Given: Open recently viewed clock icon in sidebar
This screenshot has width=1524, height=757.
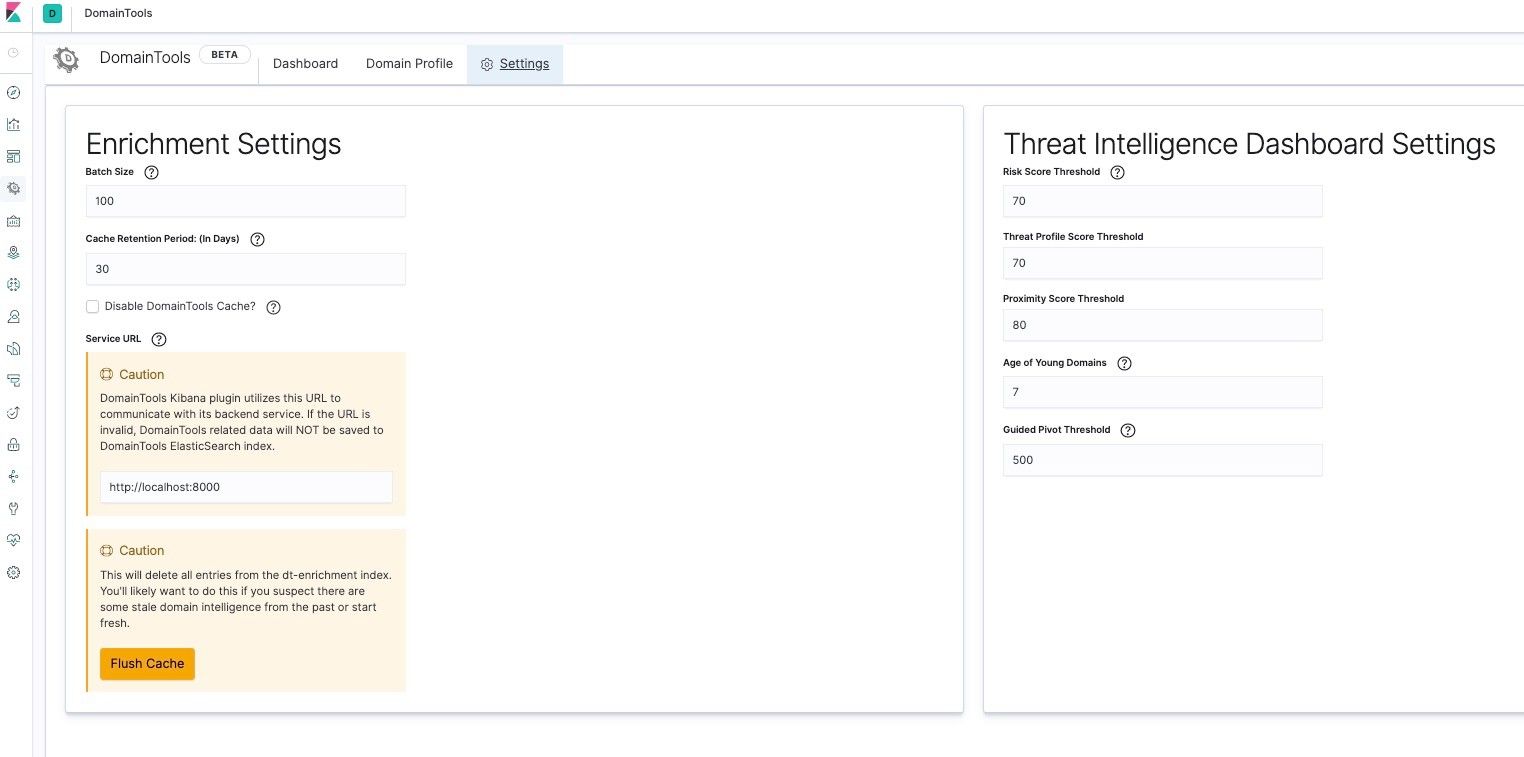Looking at the screenshot, I should [13, 52].
